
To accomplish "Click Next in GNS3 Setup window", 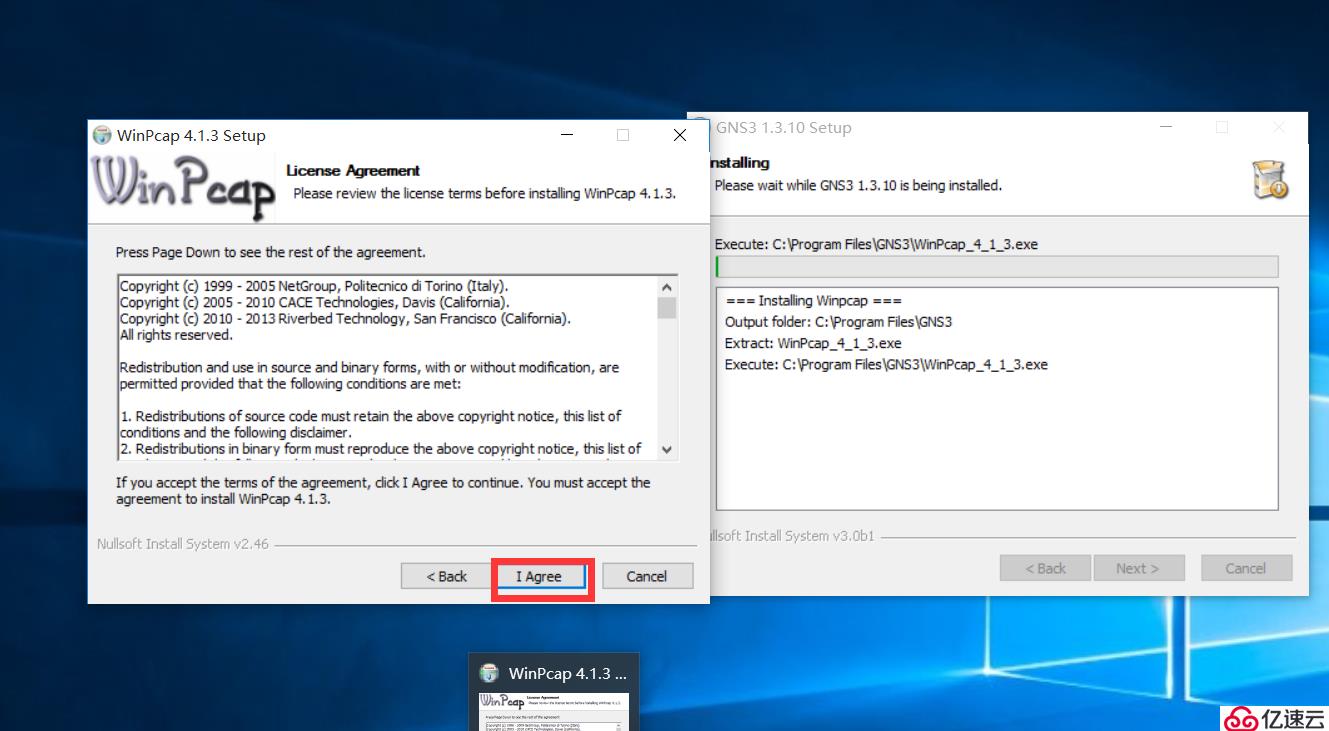I will pyautogui.click(x=1137, y=568).
